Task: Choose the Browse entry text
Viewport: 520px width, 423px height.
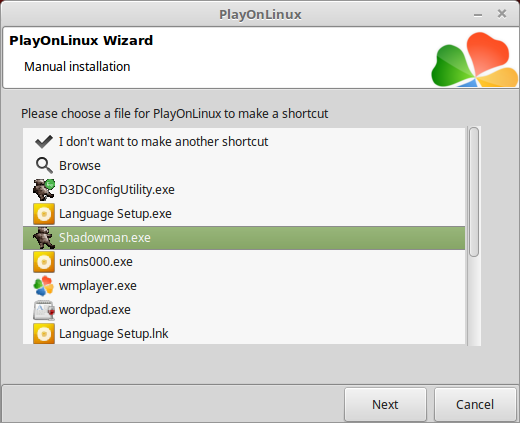Action: (80, 166)
